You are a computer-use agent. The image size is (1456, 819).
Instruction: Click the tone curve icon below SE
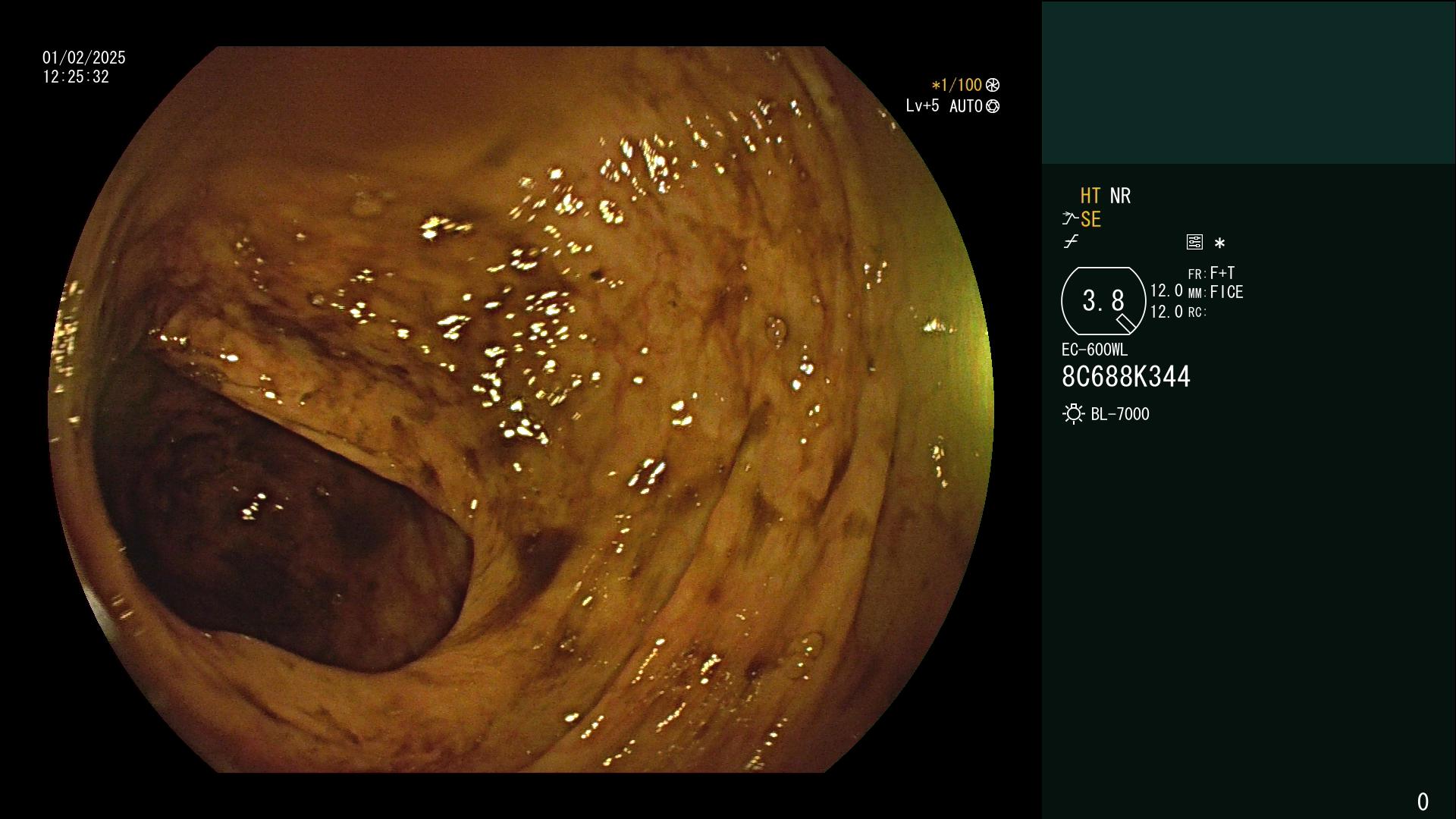point(1071,242)
